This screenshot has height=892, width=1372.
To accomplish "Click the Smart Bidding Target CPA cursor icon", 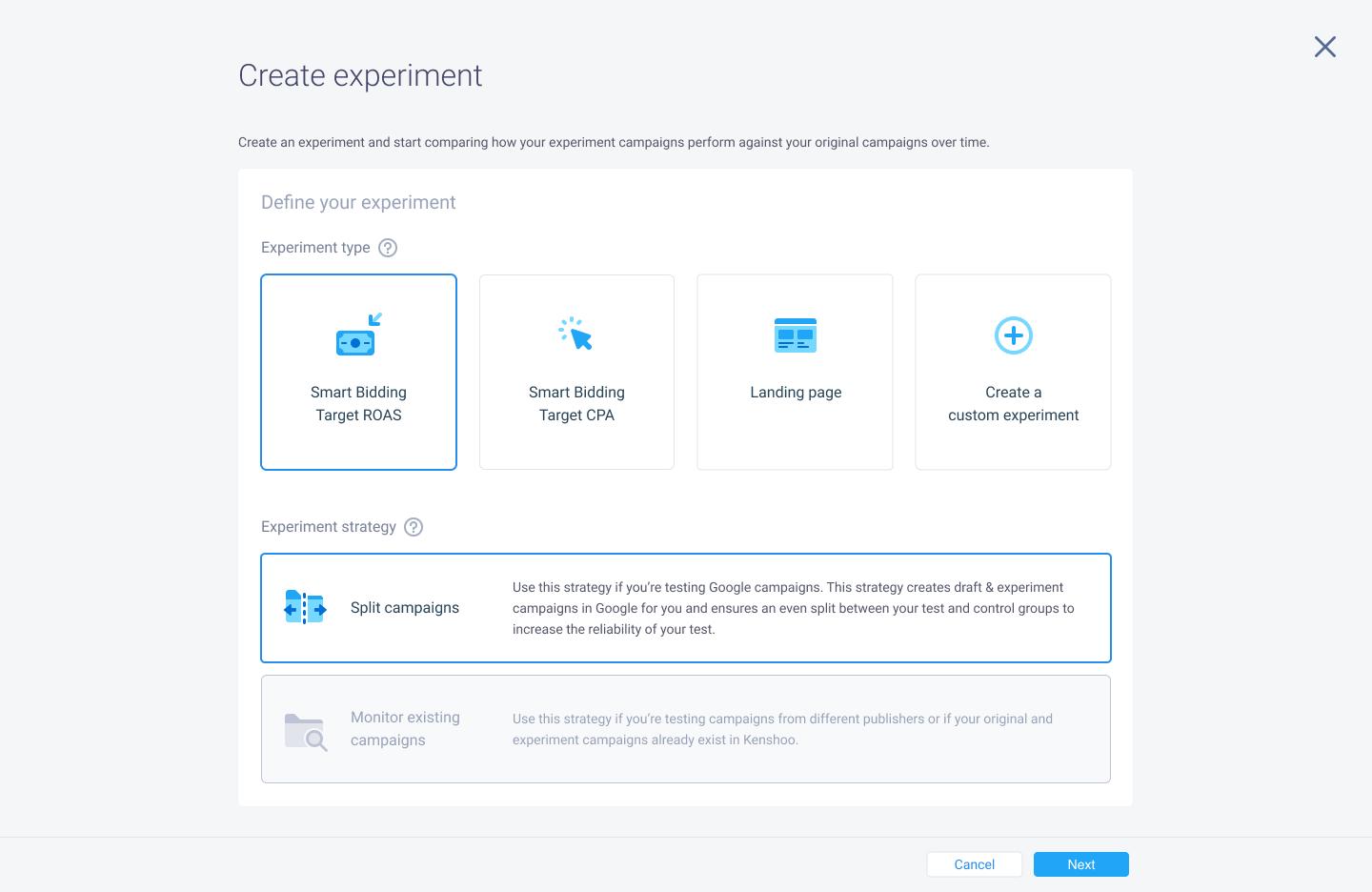I will [x=575, y=334].
